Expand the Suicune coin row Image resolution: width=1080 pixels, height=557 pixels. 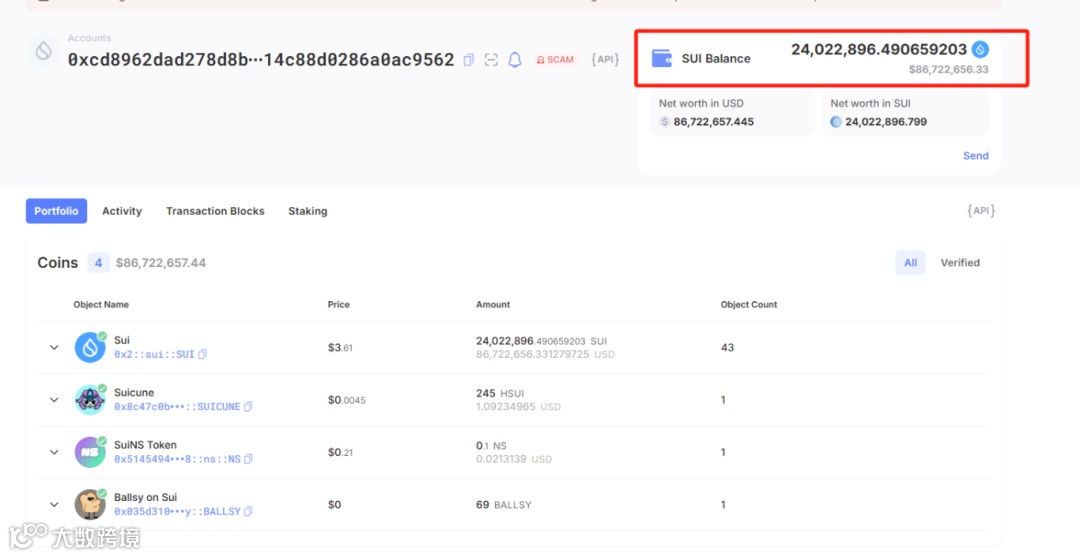54,400
